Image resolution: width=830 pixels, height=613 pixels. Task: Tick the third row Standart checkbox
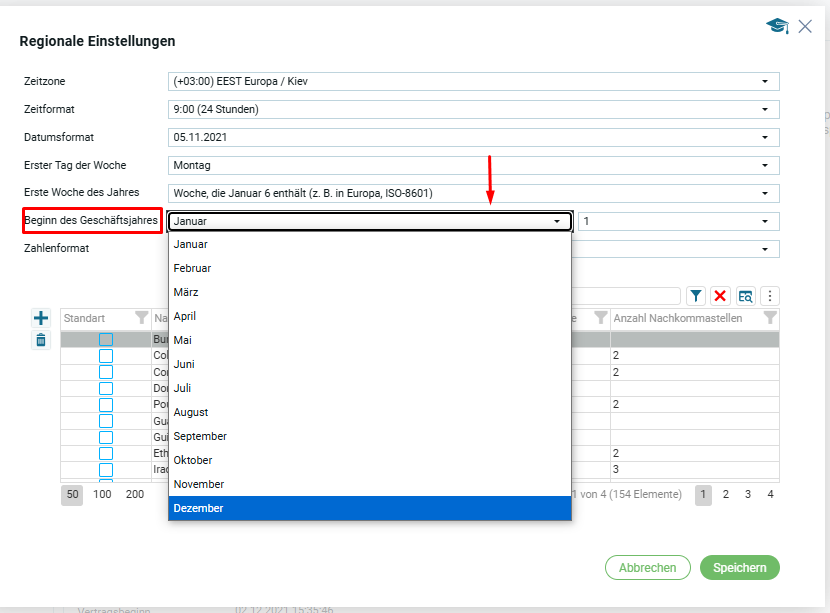point(106,372)
